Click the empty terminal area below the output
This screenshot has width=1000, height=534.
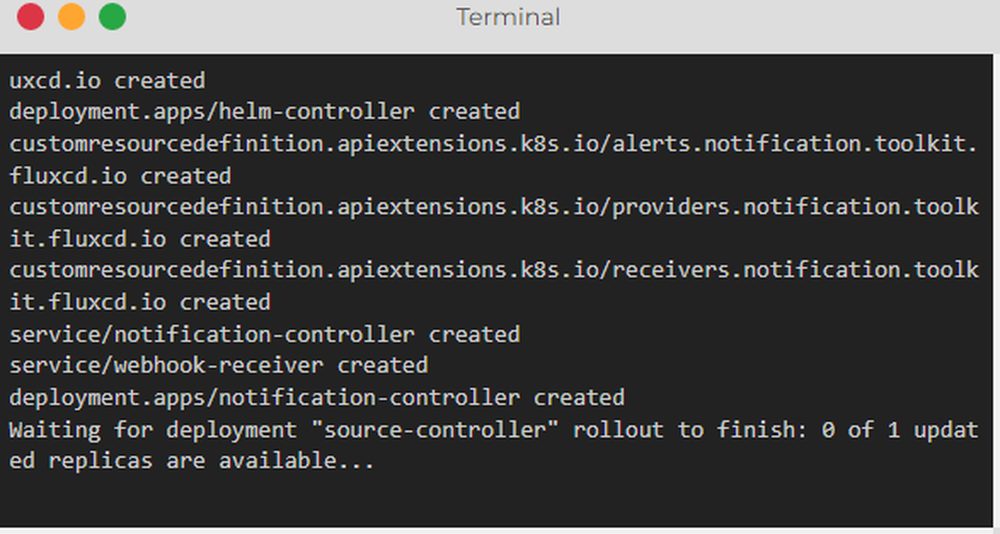coord(500,500)
